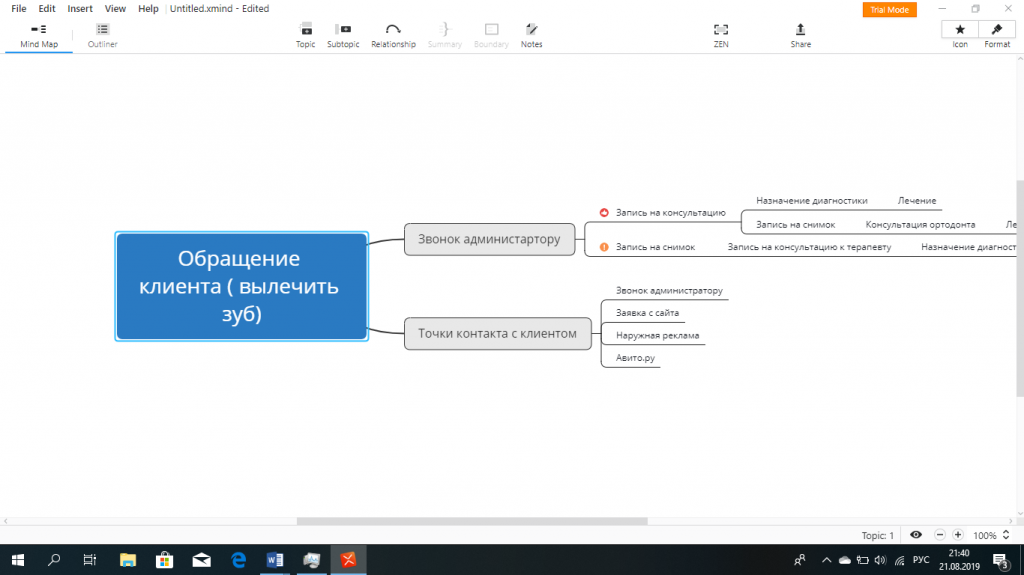The image size is (1024, 575).
Task: Open the Format panel
Action: pos(997,34)
